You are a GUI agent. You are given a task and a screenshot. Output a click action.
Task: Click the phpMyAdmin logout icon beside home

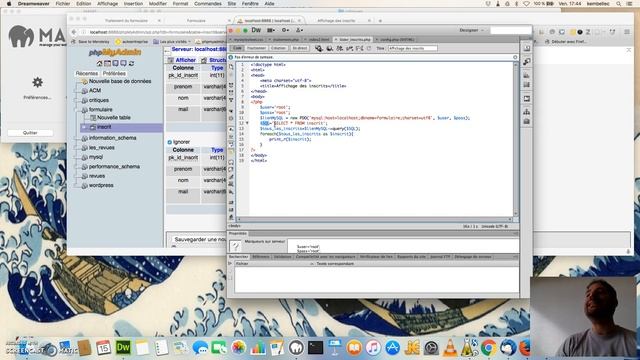pos(107,64)
